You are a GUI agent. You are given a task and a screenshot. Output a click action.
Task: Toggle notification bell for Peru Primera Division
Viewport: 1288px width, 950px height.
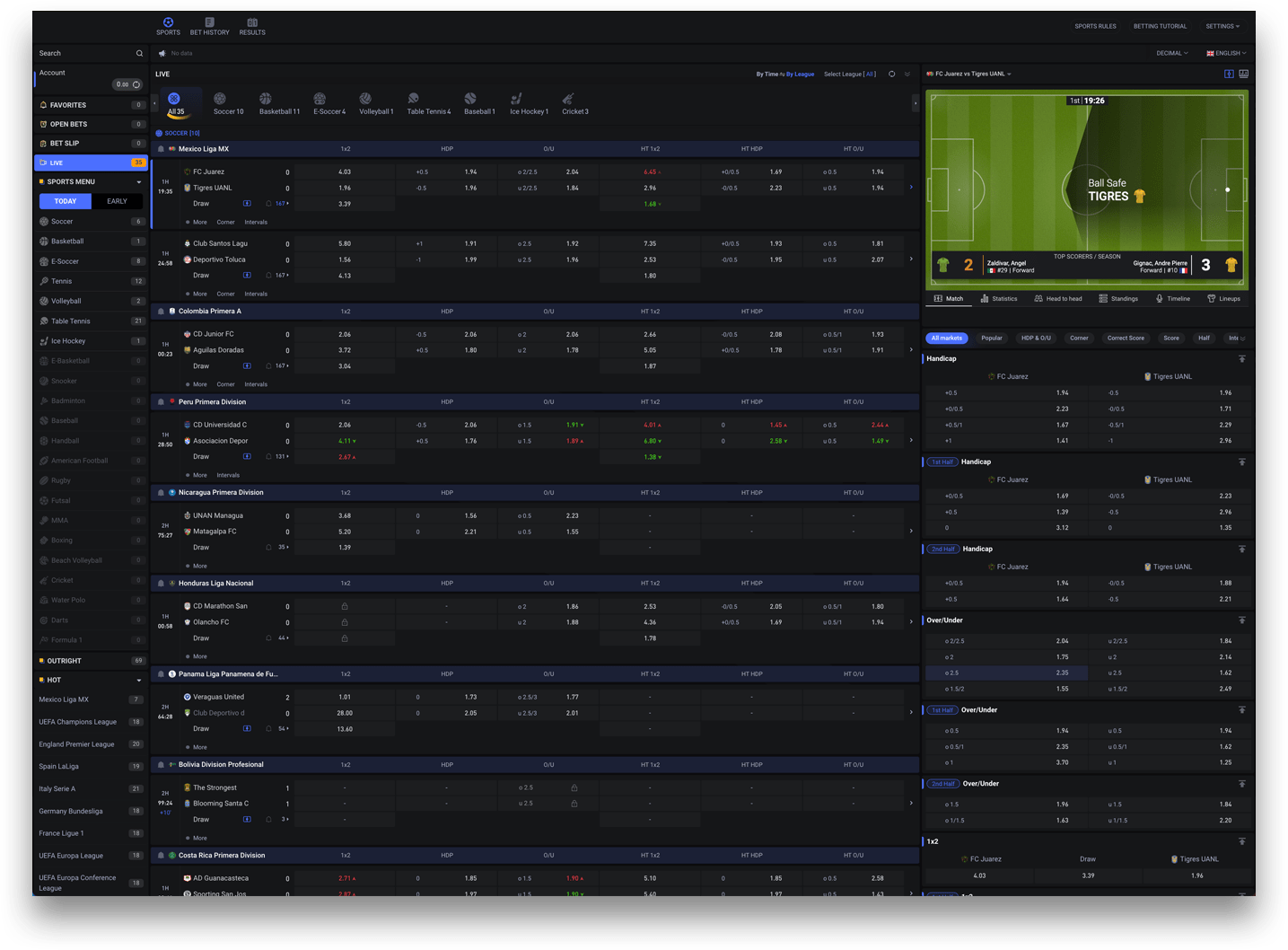pos(161,402)
